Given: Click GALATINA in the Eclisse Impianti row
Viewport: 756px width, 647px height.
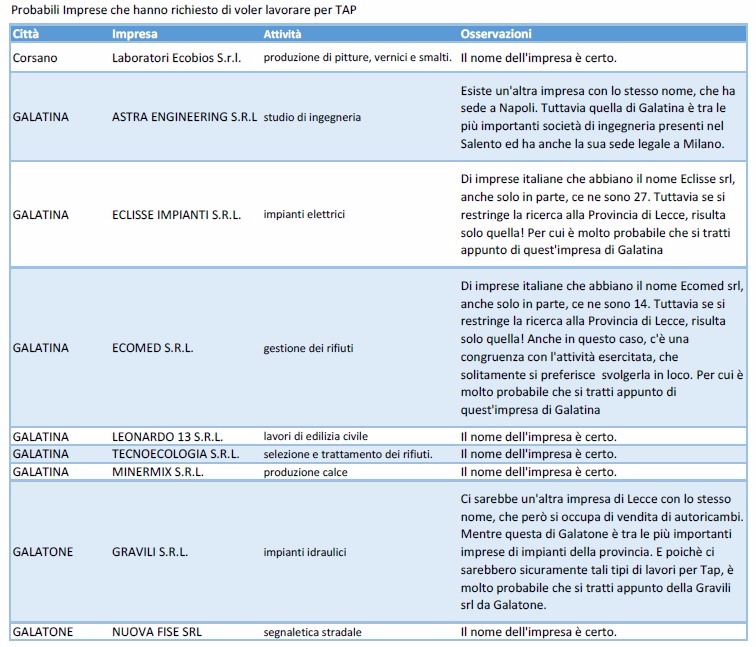Looking at the screenshot, I should coord(40,215).
